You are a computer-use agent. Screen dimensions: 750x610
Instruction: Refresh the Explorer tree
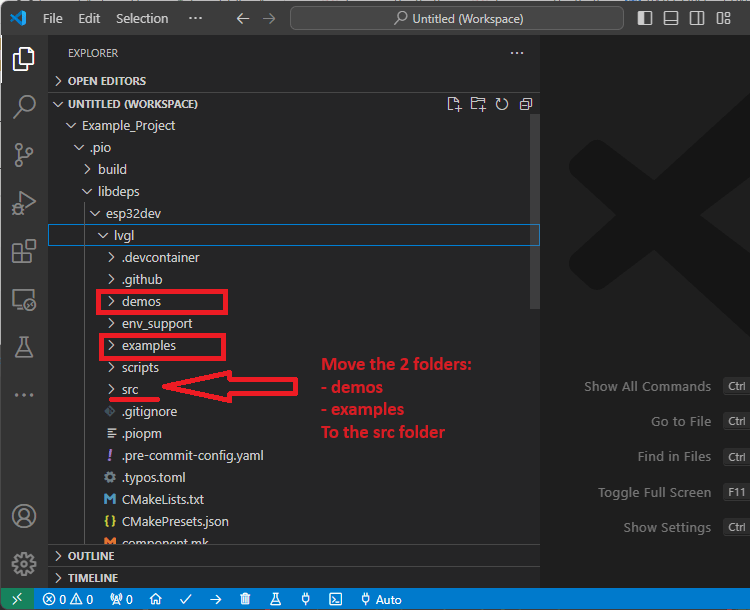coord(502,104)
